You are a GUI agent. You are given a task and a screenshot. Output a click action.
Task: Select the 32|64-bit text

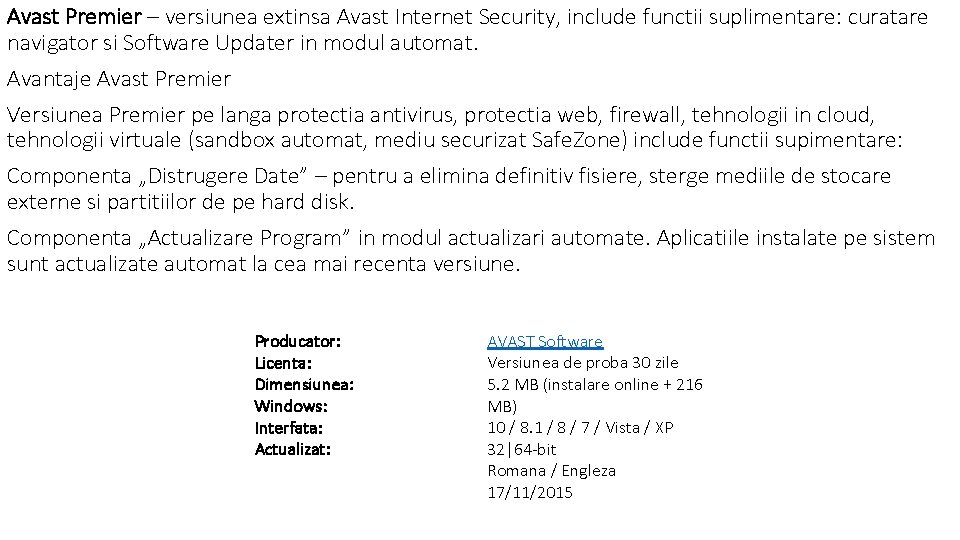click(522, 449)
